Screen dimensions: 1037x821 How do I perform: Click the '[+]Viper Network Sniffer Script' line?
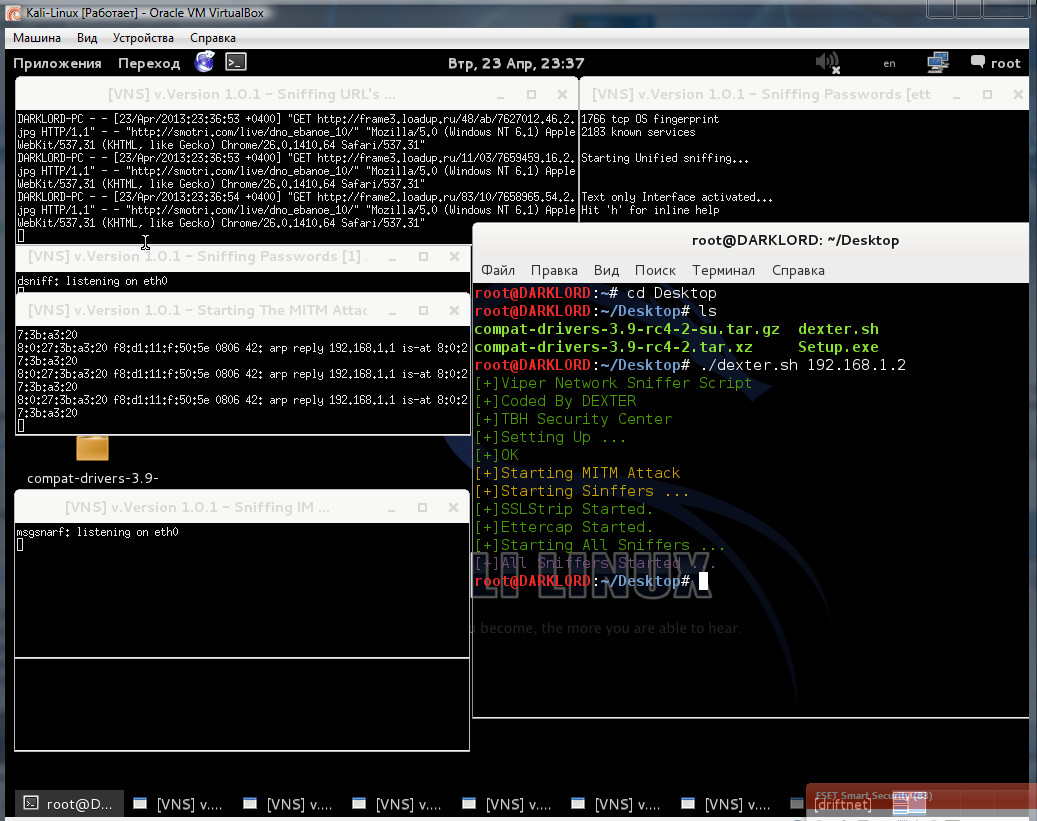coord(613,382)
